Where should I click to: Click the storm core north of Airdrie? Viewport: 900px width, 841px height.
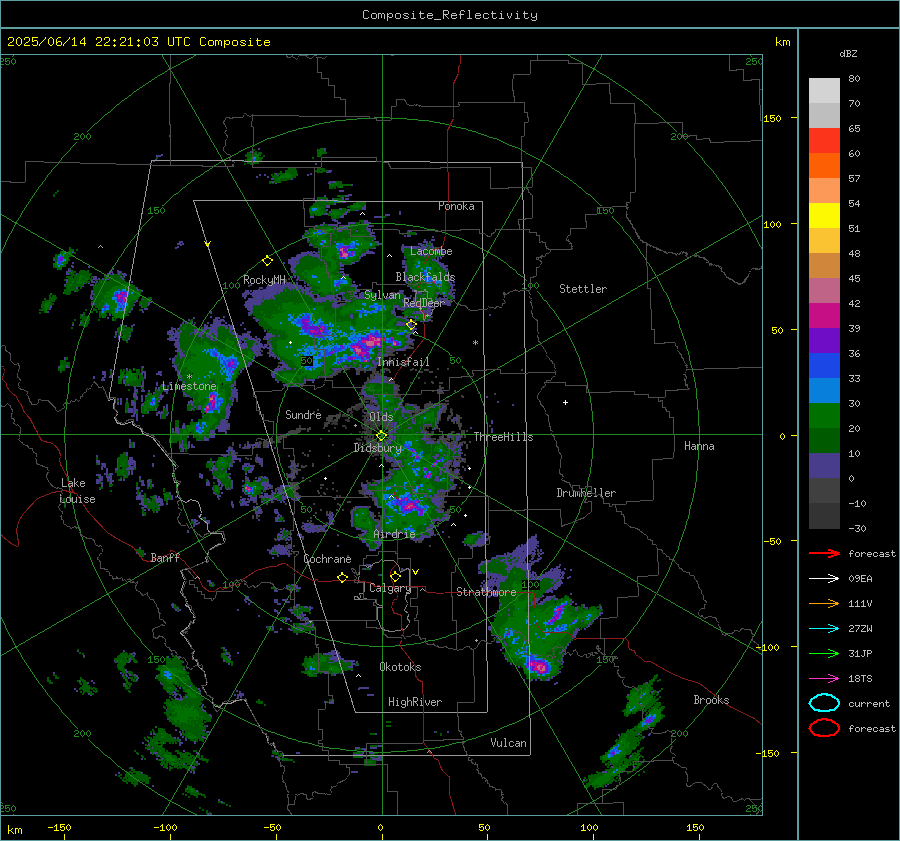coord(410,506)
